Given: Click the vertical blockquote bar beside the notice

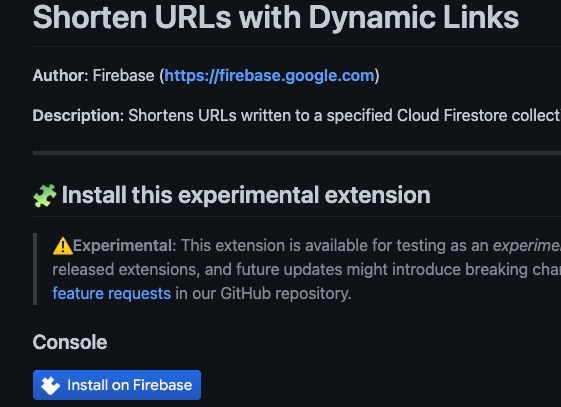Looking at the screenshot, I should 35,269.
